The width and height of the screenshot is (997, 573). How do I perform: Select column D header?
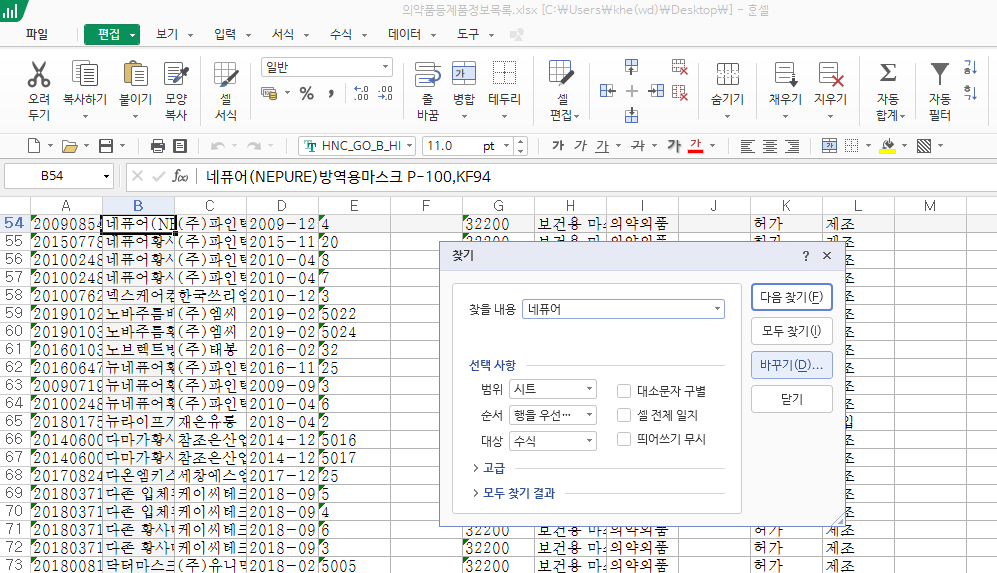pos(282,205)
